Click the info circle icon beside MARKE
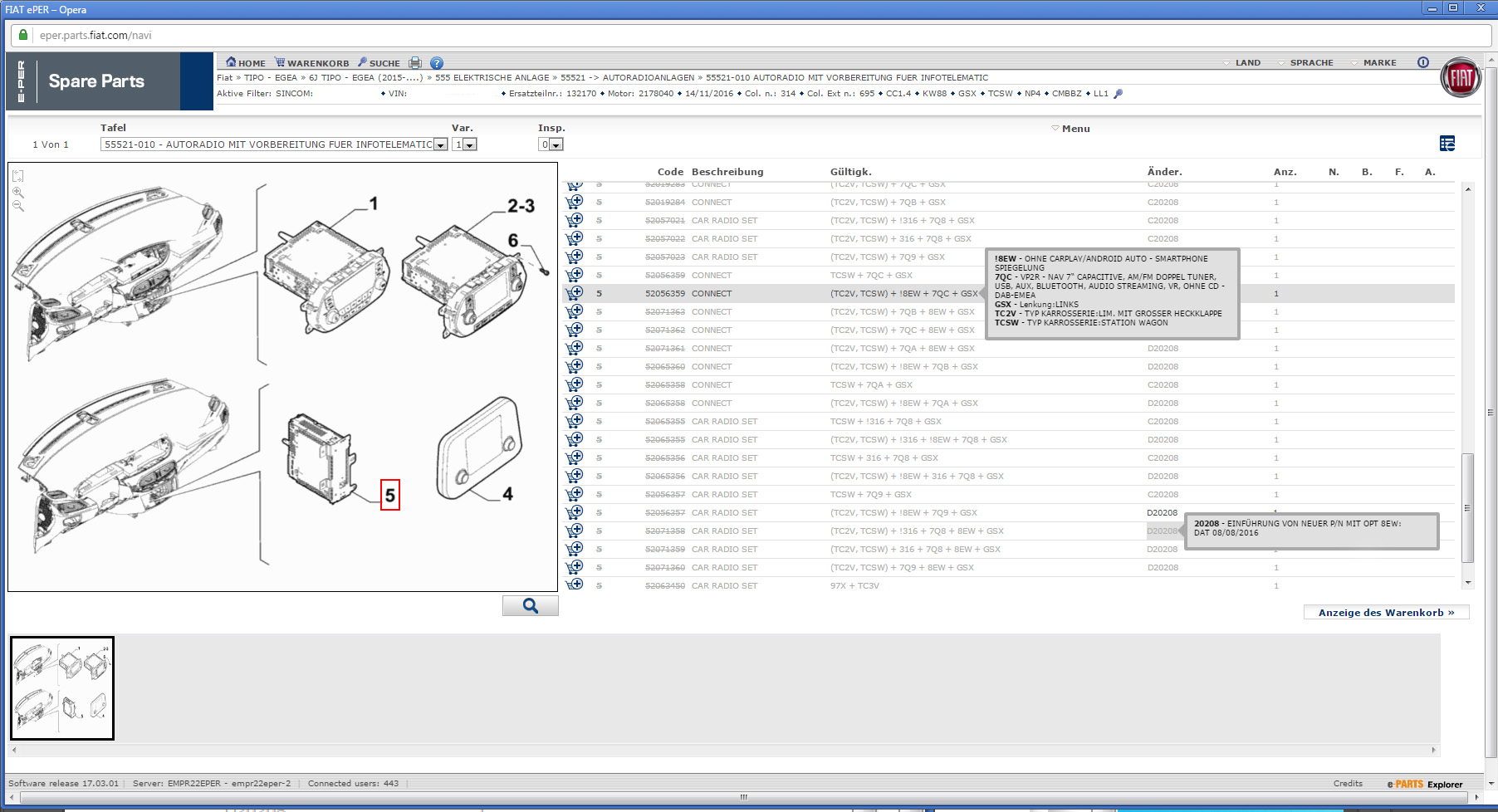Viewport: 1498px width, 812px height. [x=1423, y=62]
